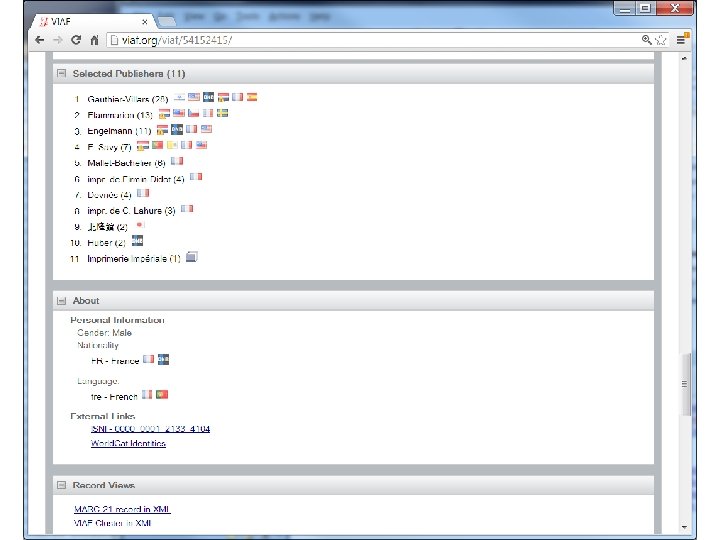720x540 pixels.
Task: Click the Portugal flag beside fre - French
Action: tap(162, 394)
